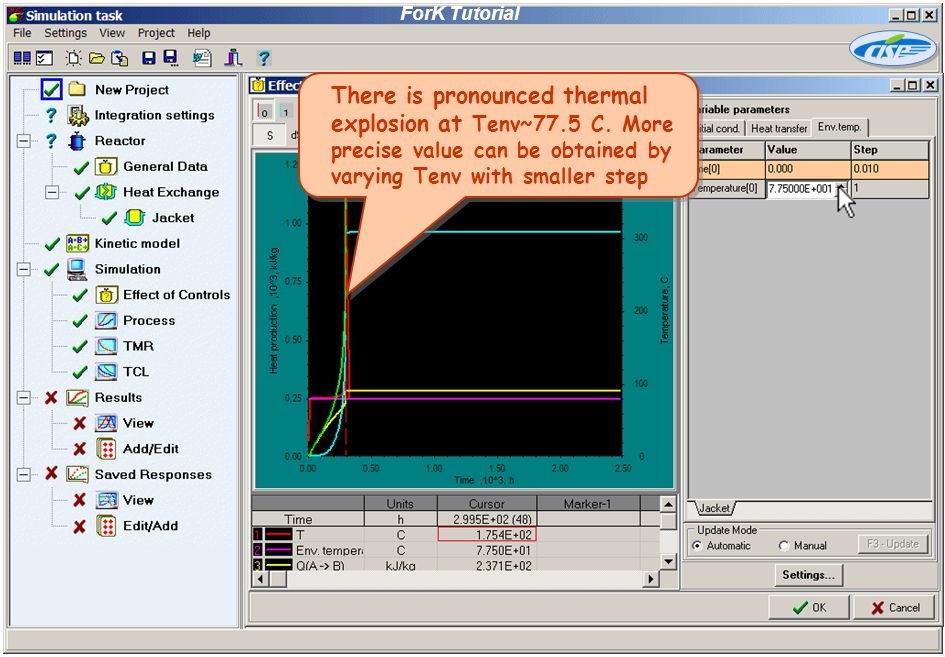Open the File menu
The image size is (945, 657).
(x=22, y=33)
